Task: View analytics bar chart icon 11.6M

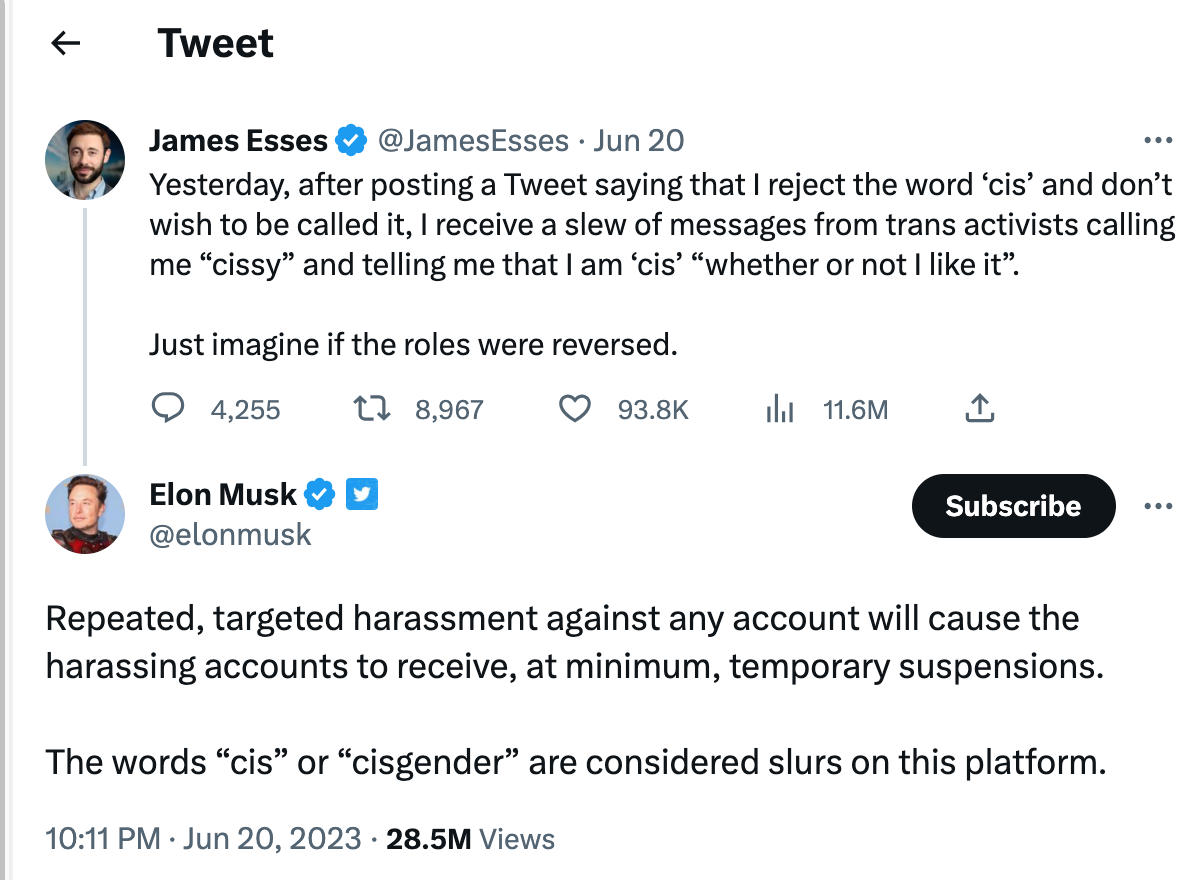Action: pos(779,409)
